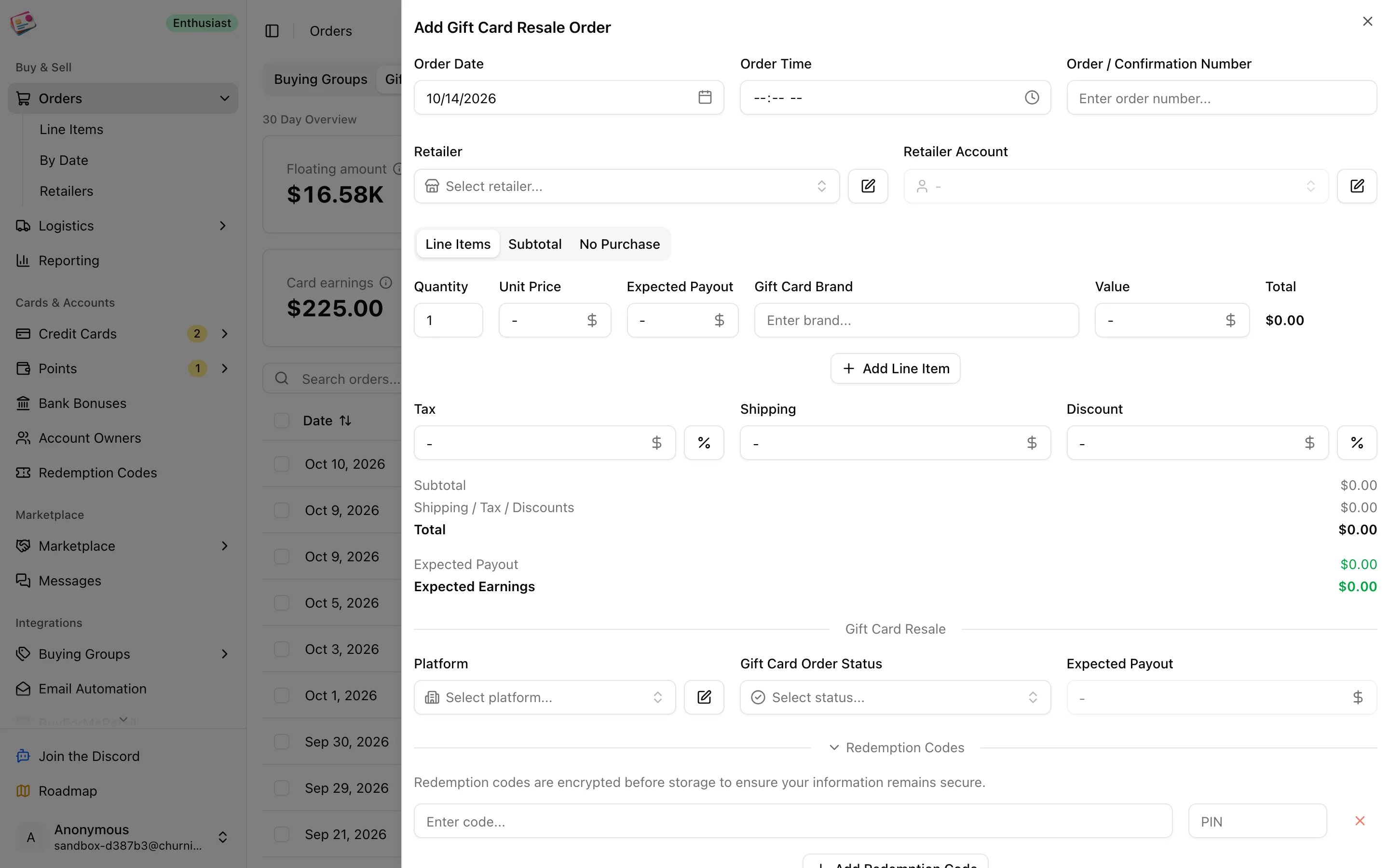The width and height of the screenshot is (1389, 868).
Task: Open Email Automation in the sidebar
Action: point(123,689)
